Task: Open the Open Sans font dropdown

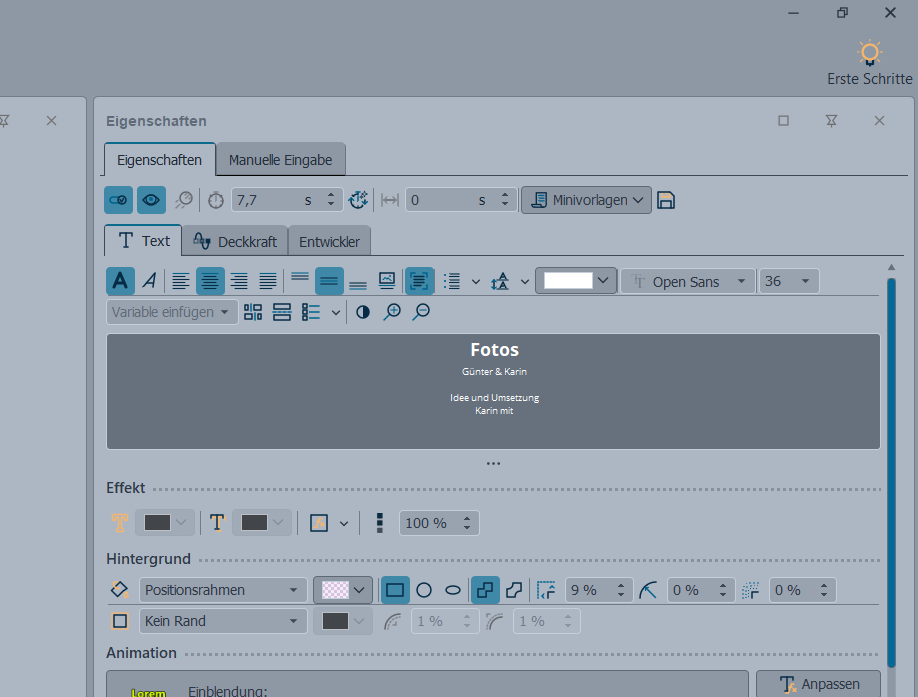Action: 687,282
